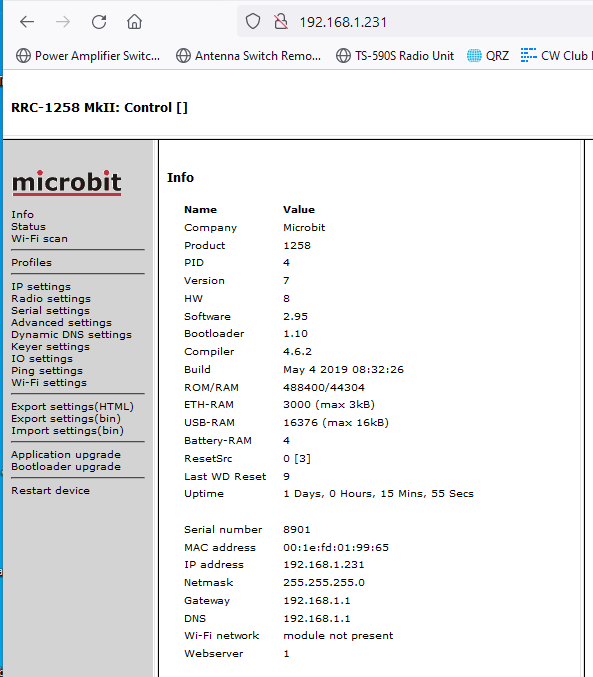
Task: Open the Status page in the sidebar
Action: click(x=29, y=227)
